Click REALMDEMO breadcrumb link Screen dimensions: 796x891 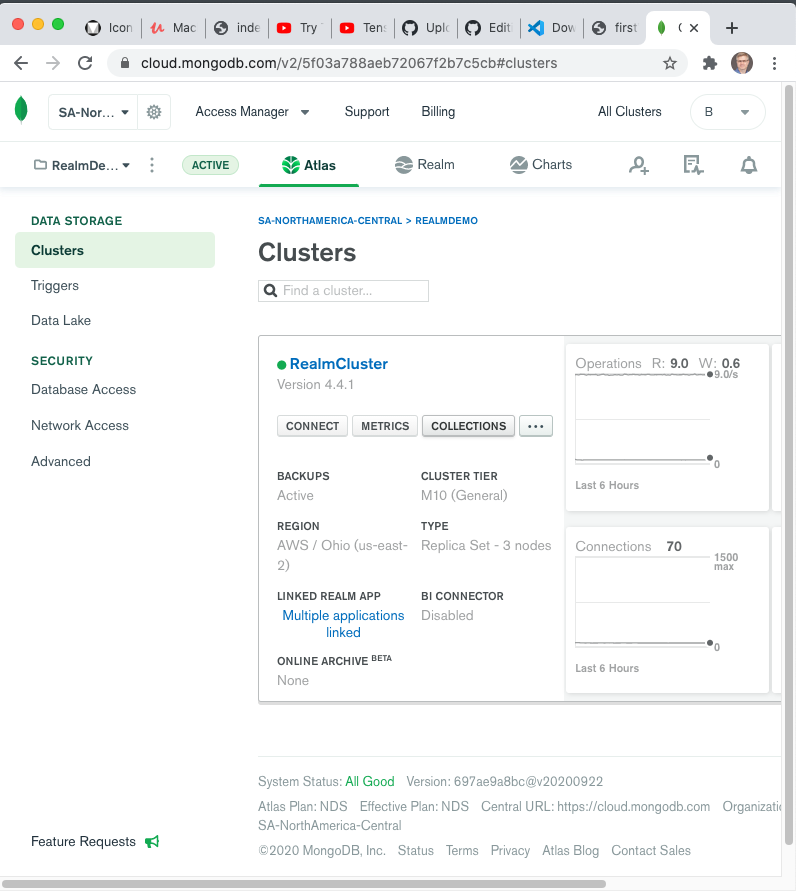447,220
